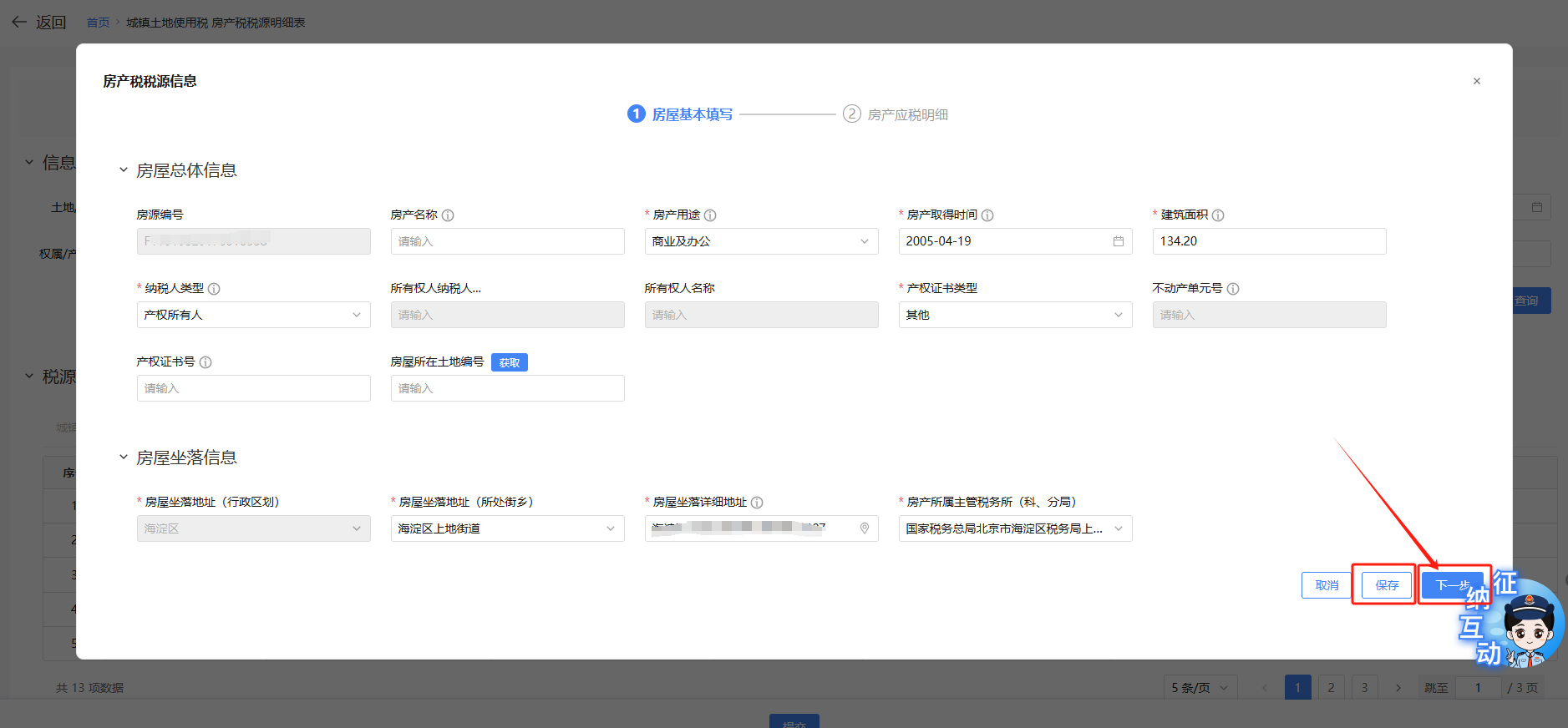Click the calendar icon in 房产取得时间 field

[x=1118, y=241]
